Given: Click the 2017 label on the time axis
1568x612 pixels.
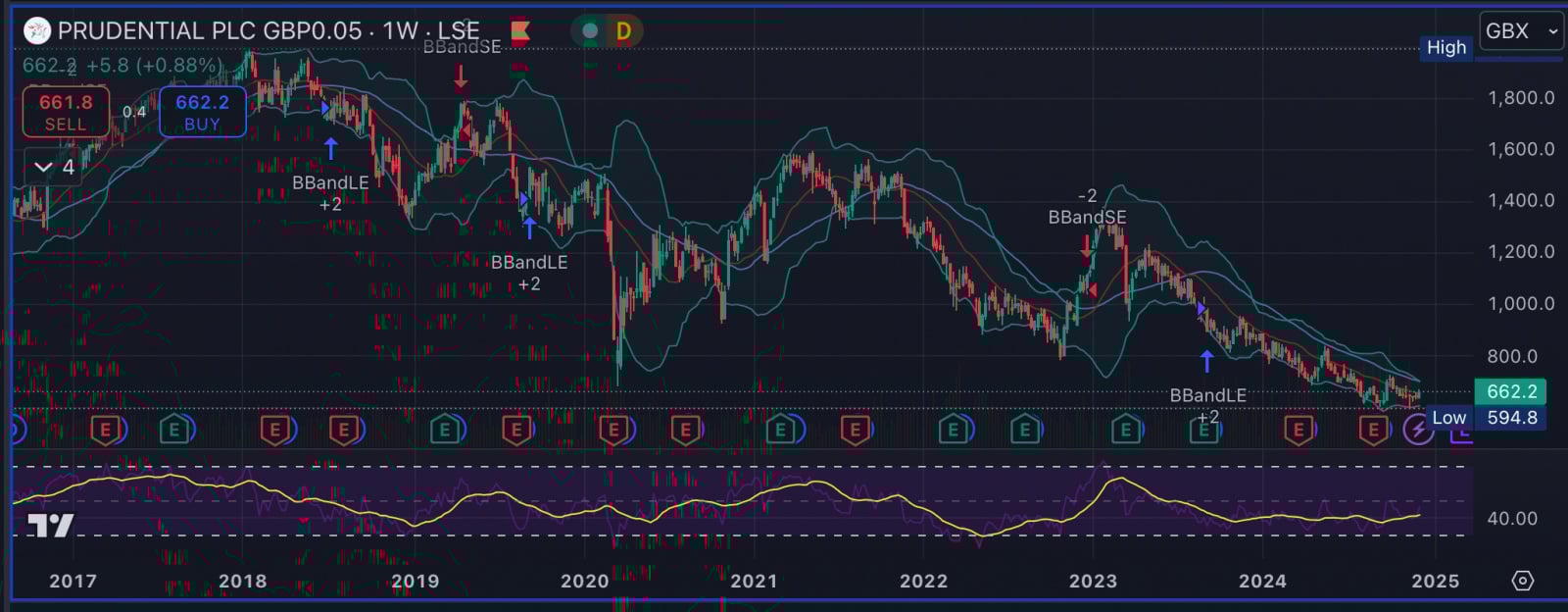Looking at the screenshot, I should [73, 582].
